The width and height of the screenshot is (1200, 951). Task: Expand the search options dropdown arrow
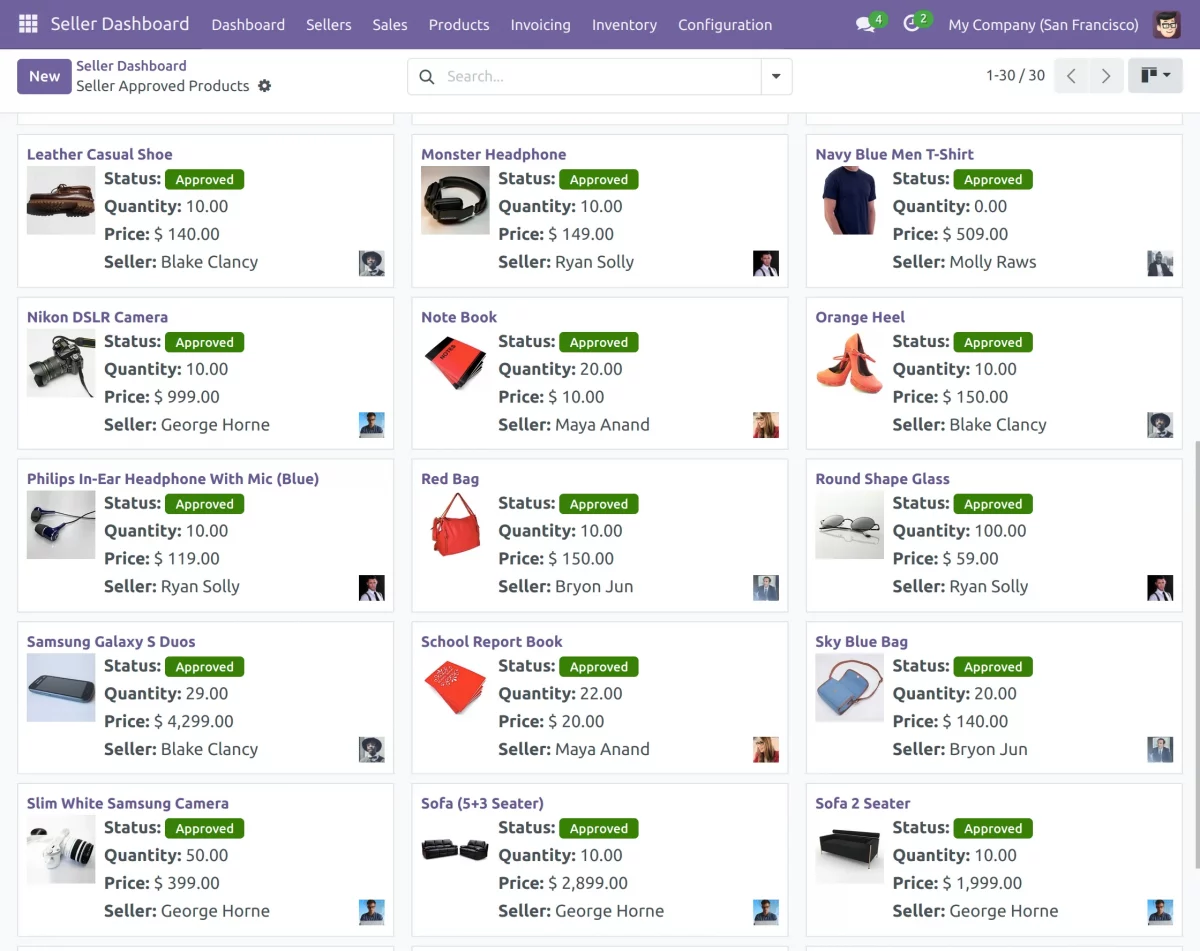pos(776,76)
